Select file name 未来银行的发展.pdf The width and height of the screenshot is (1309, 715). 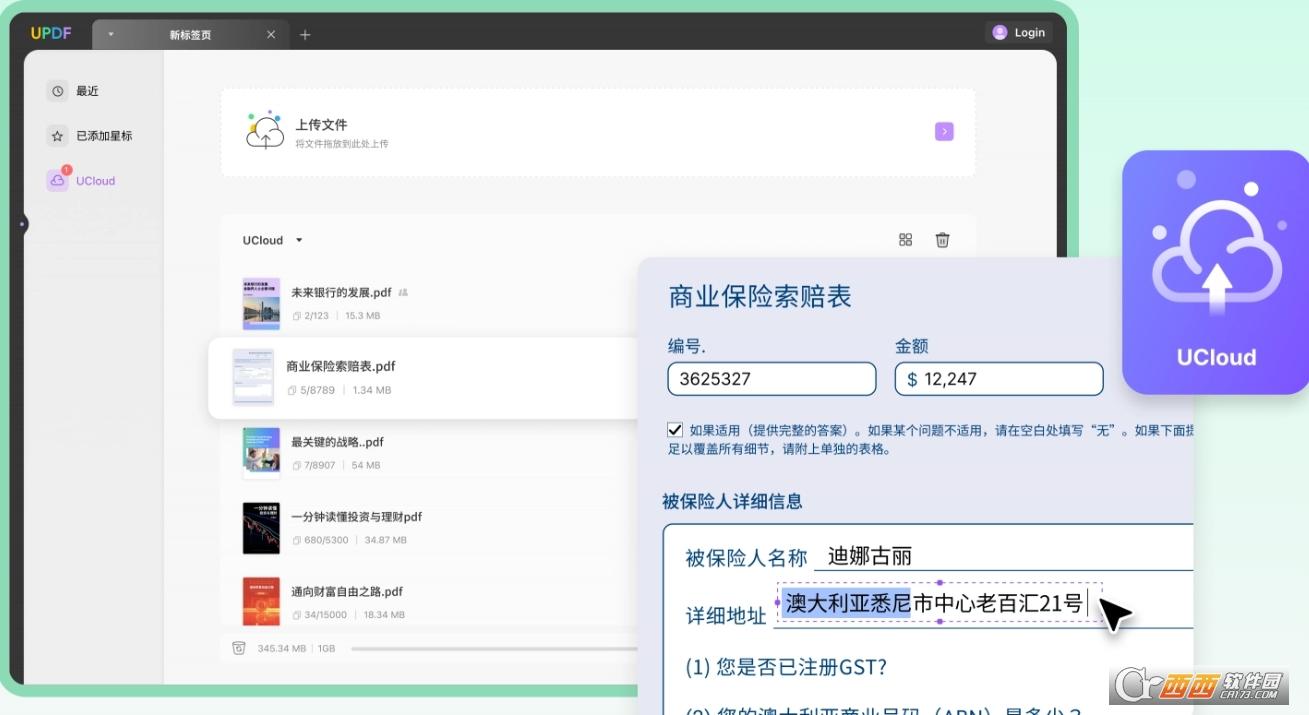341,293
